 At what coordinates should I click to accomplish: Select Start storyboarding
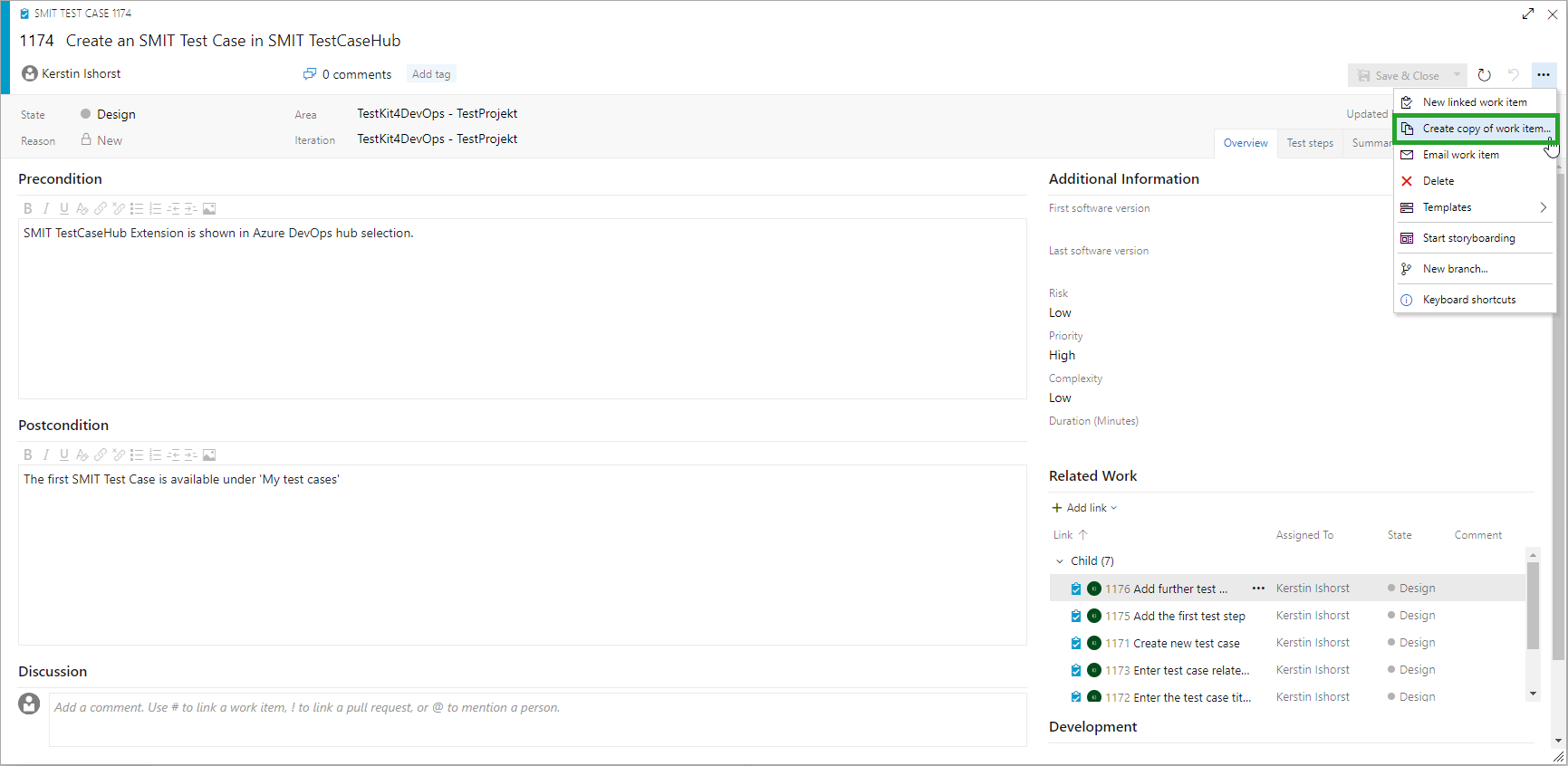1475,238
